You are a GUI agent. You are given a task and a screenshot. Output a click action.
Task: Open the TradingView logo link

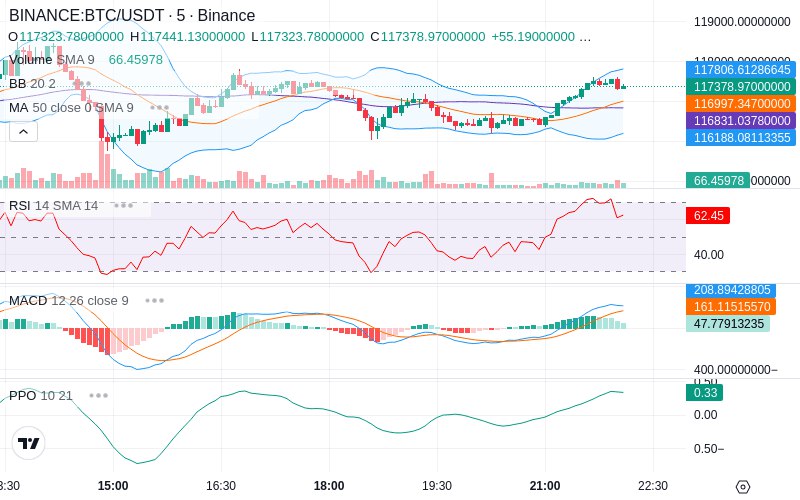pyautogui.click(x=28, y=443)
